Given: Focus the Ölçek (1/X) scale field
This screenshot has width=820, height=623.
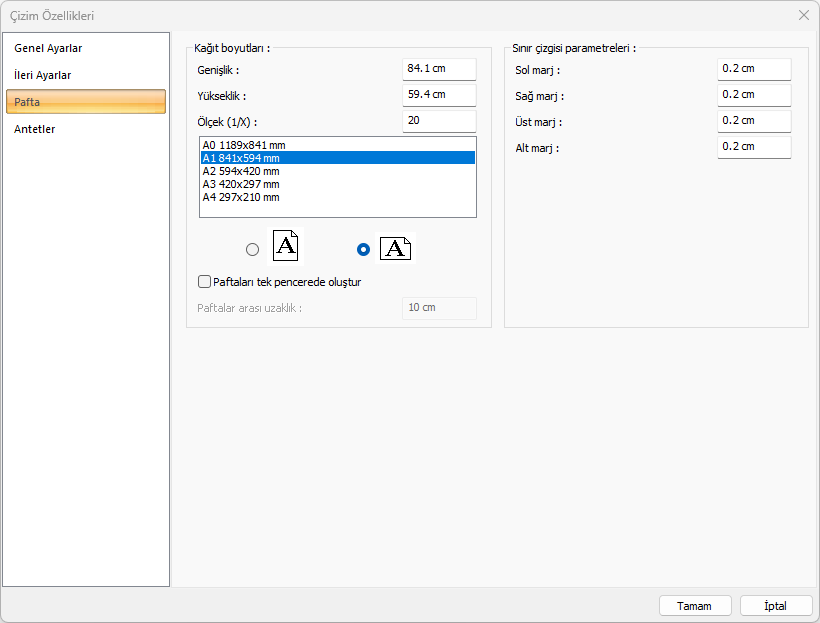Looking at the screenshot, I should [439, 121].
